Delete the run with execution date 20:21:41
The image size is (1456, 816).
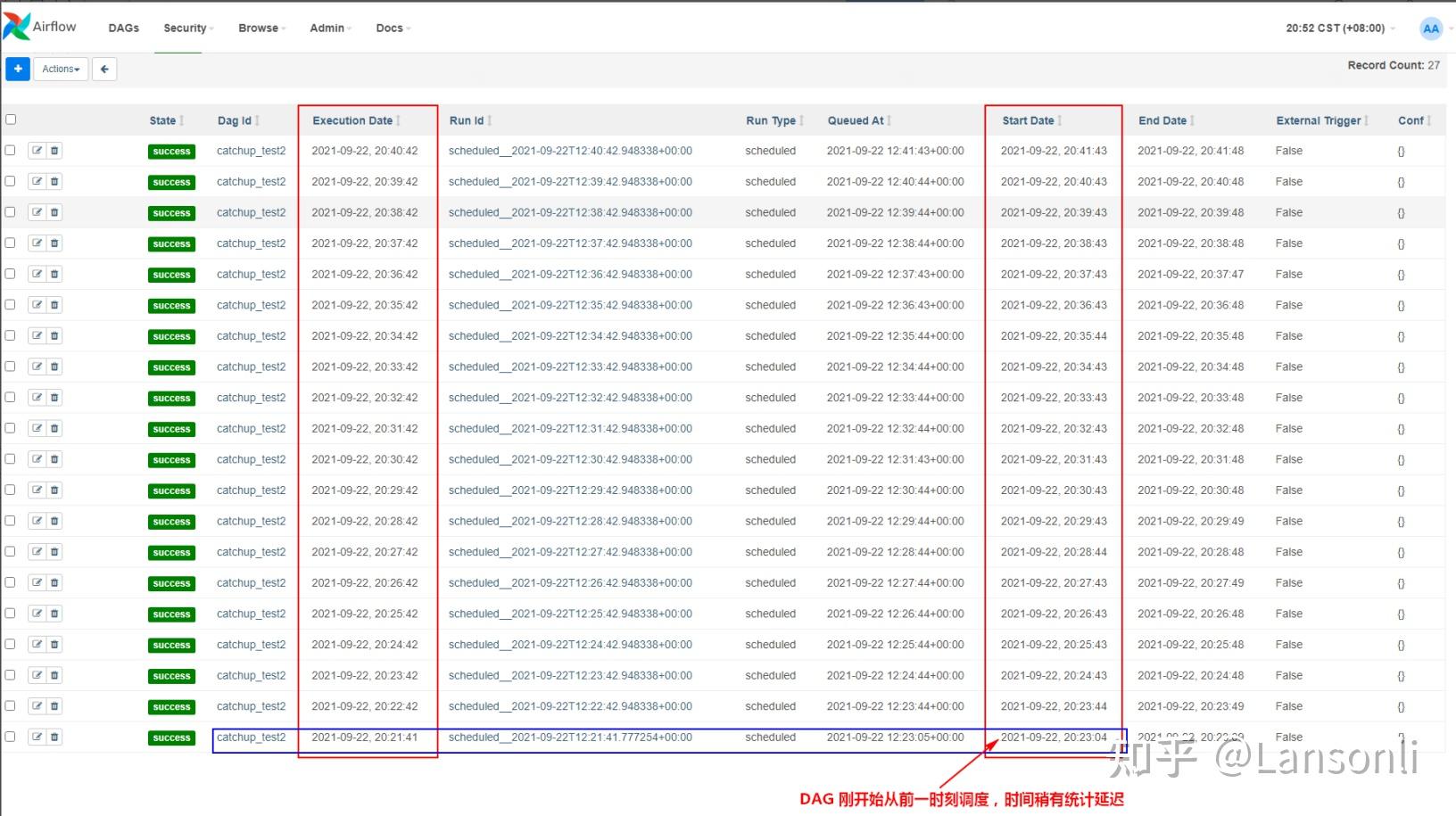tap(54, 738)
